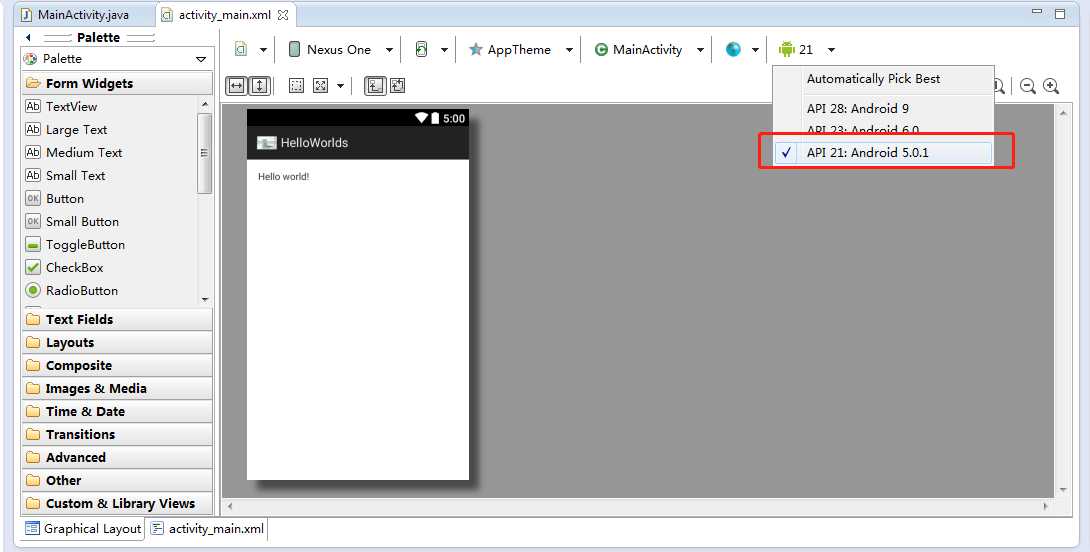The height and width of the screenshot is (552, 1090).
Task: Open the configuration file icon dropdown
Action: click(x=263, y=50)
